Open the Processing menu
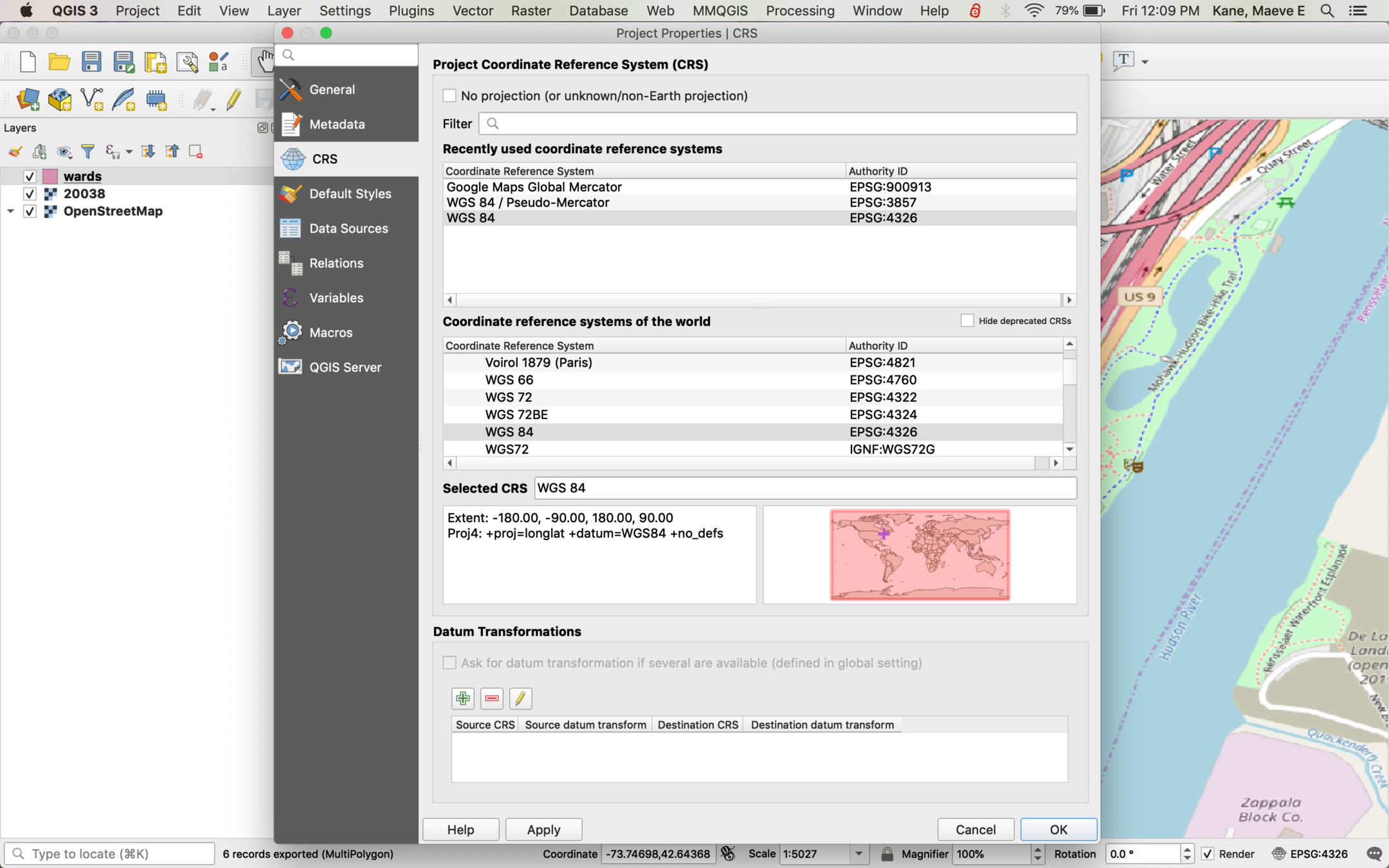1389x868 pixels. pyautogui.click(x=799, y=11)
